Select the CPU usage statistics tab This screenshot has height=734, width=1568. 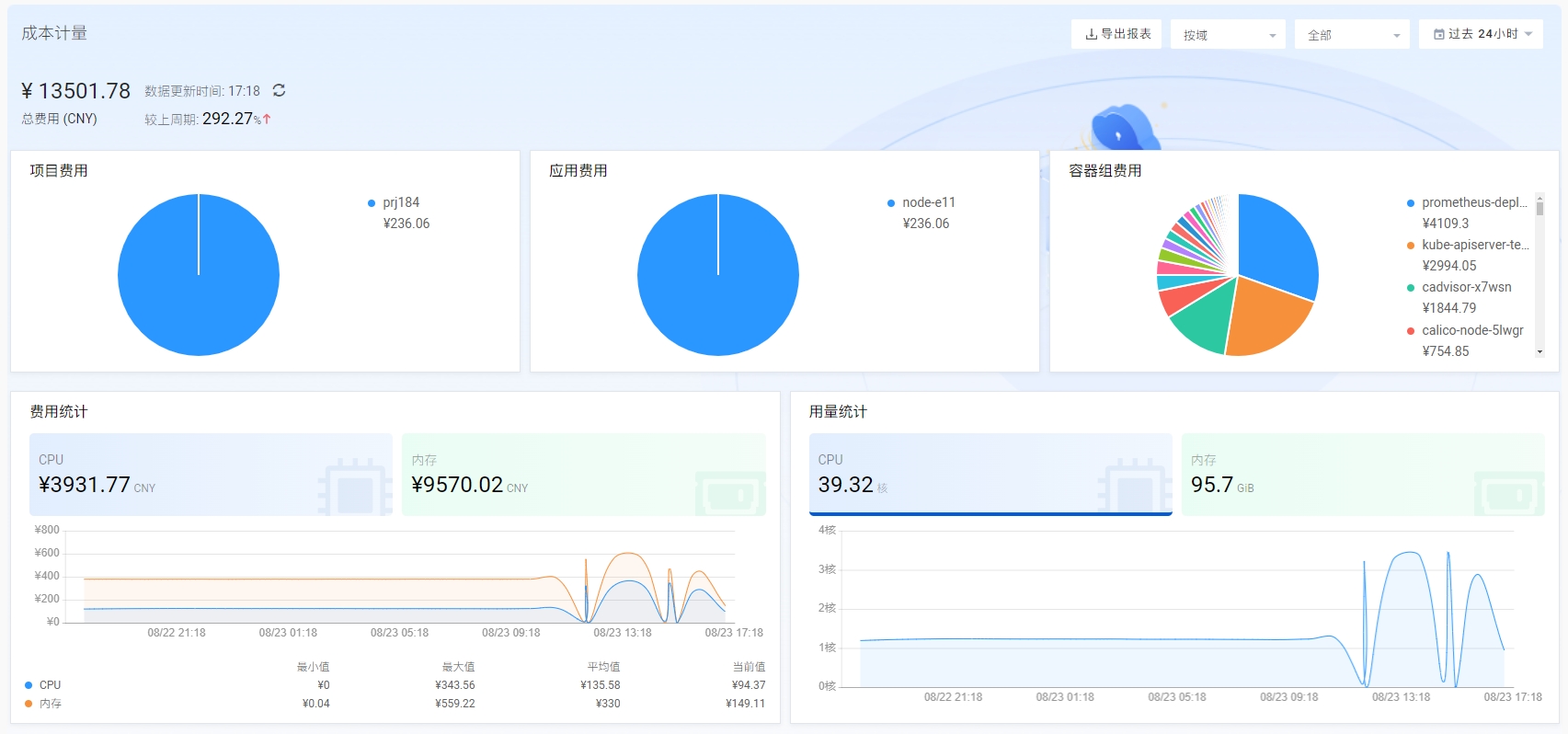(x=990, y=474)
